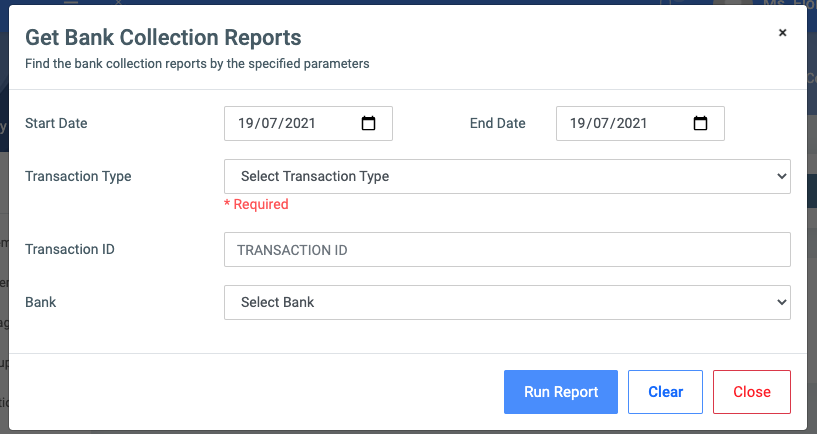
Task: Click the Transaction Type field label
Action: click(78, 176)
